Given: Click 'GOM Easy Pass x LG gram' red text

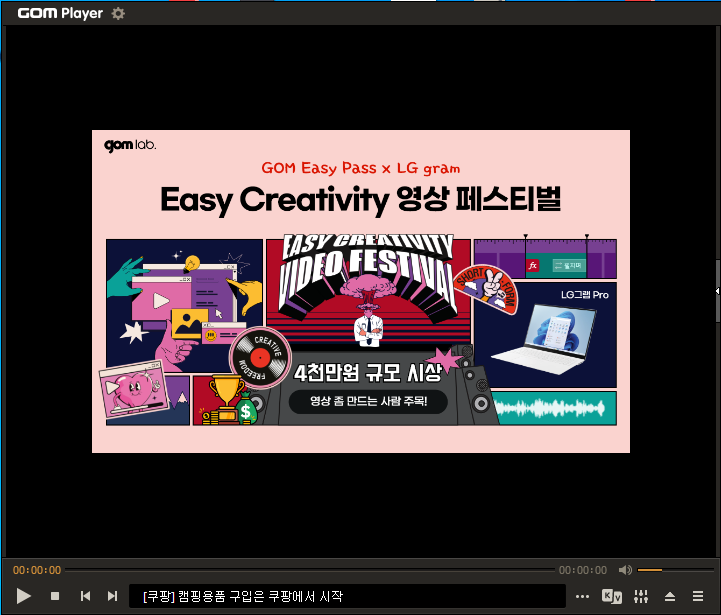Looking at the screenshot, I should point(360,168).
